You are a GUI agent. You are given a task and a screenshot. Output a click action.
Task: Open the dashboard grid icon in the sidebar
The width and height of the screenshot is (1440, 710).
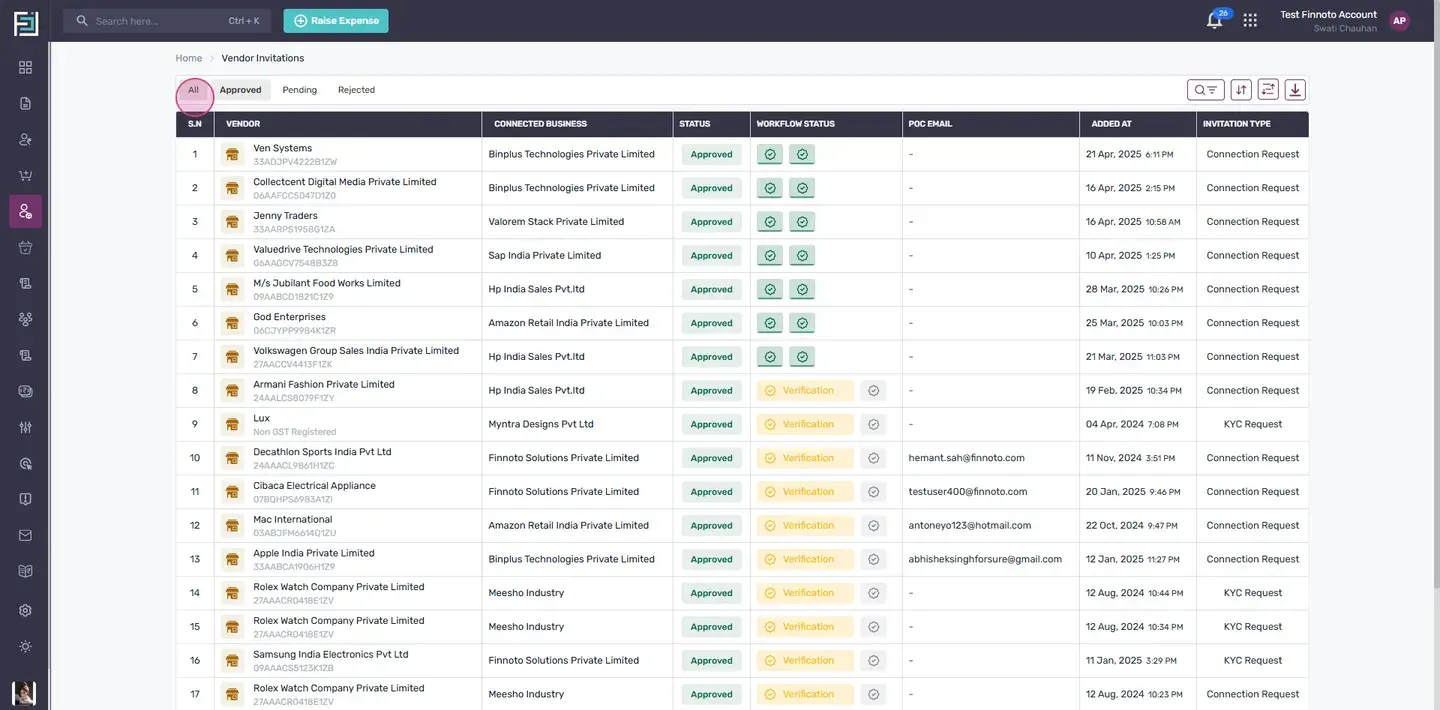(x=25, y=67)
